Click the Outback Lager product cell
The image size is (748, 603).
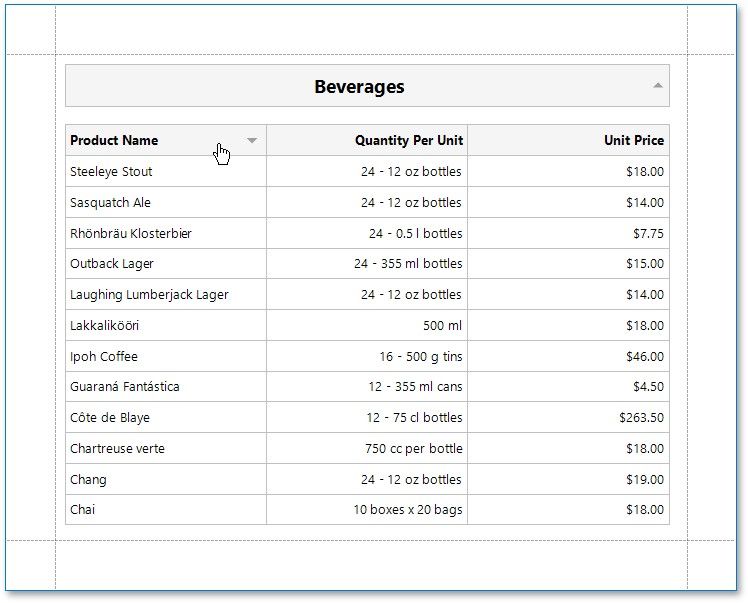click(112, 264)
